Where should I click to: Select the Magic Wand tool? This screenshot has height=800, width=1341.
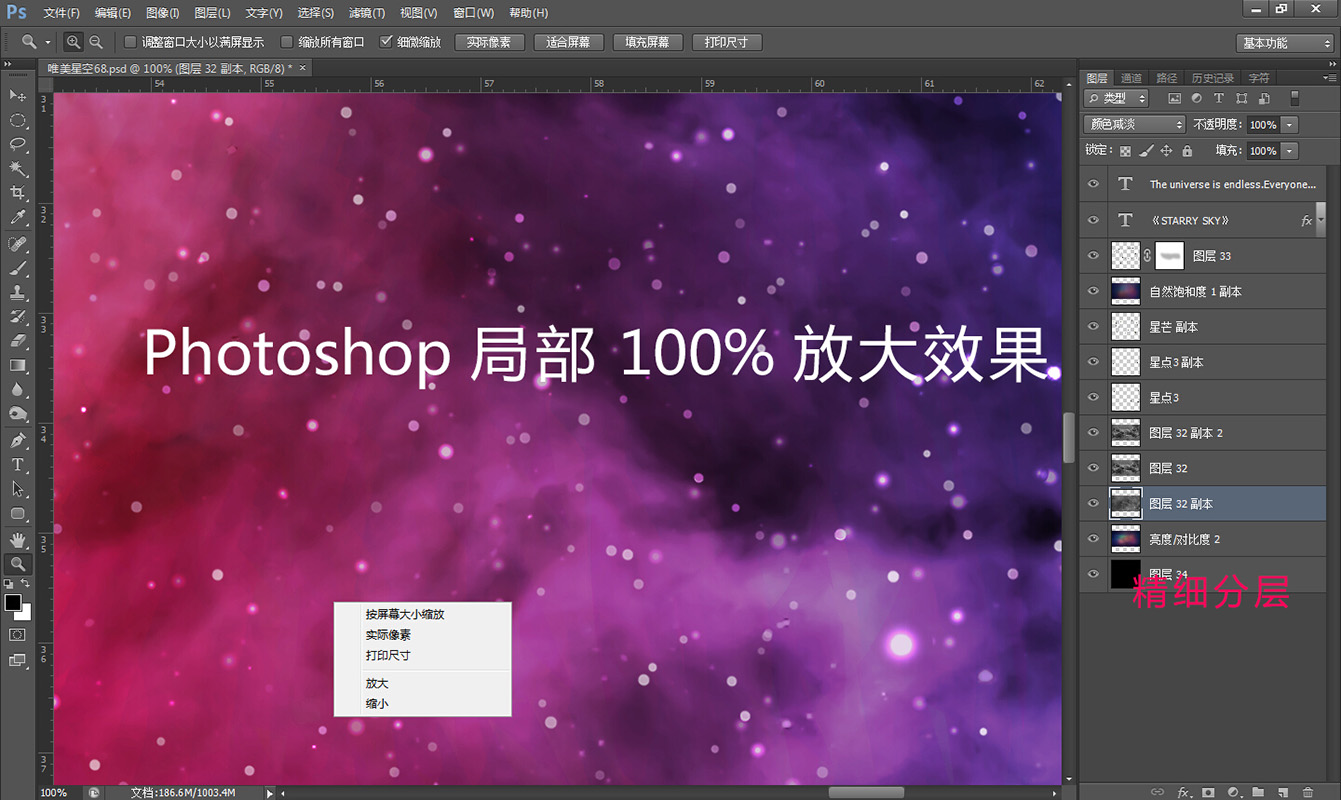[x=18, y=169]
